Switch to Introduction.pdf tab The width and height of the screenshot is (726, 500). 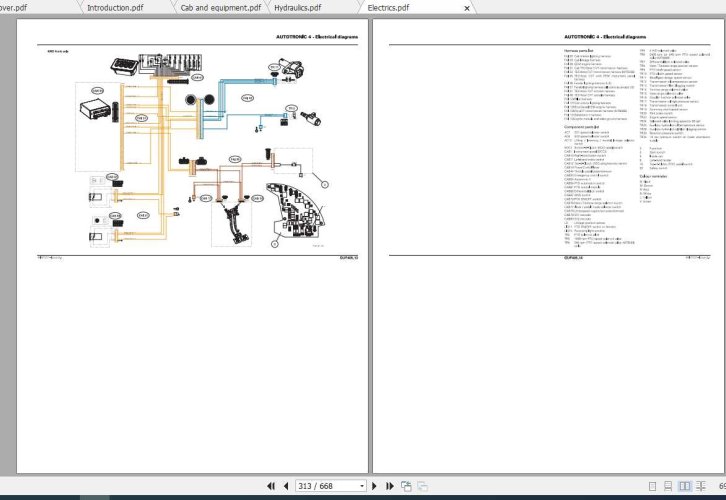coord(115,7)
